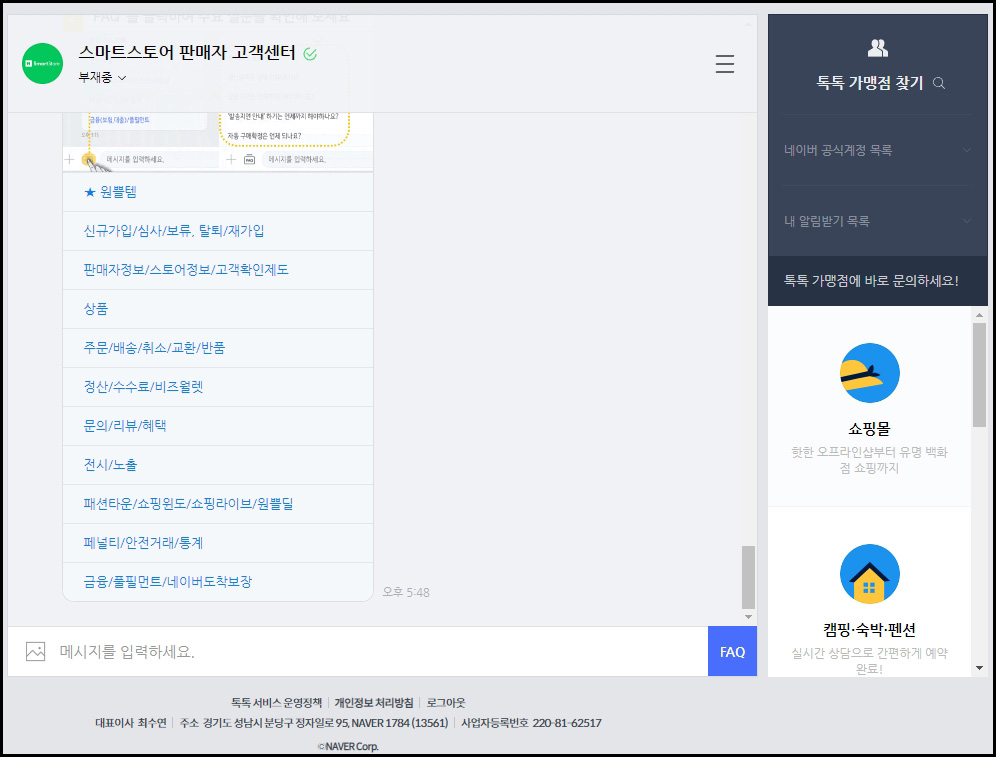Screen dimensions: 996x757
Task: Select the 상품 FAQ category
Action: (218, 309)
